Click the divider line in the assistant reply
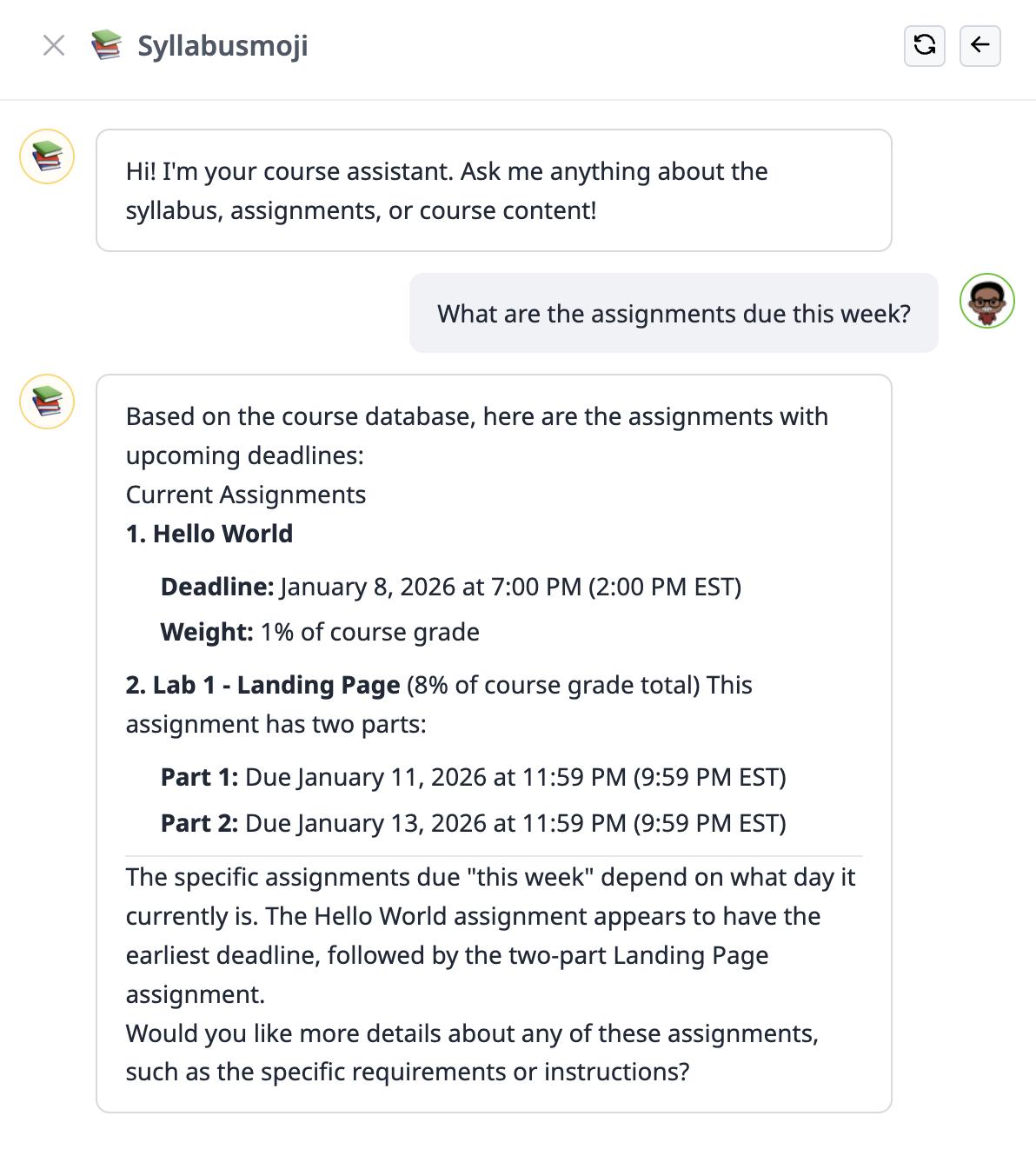 494,853
